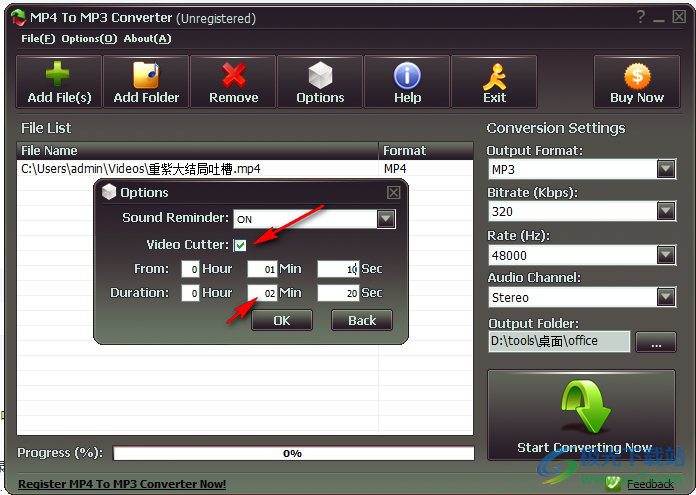Click the Register MP4 To MP3 Converter Now link
Image resolution: width=696 pixels, height=495 pixels.
[122, 484]
